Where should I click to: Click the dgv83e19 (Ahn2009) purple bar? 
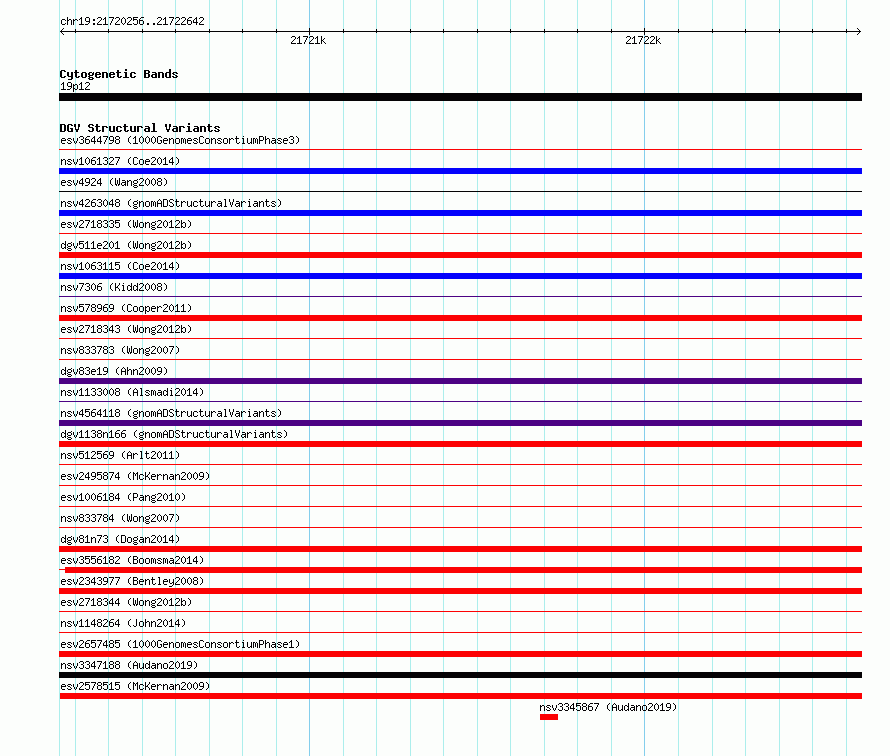pyautogui.click(x=460, y=381)
